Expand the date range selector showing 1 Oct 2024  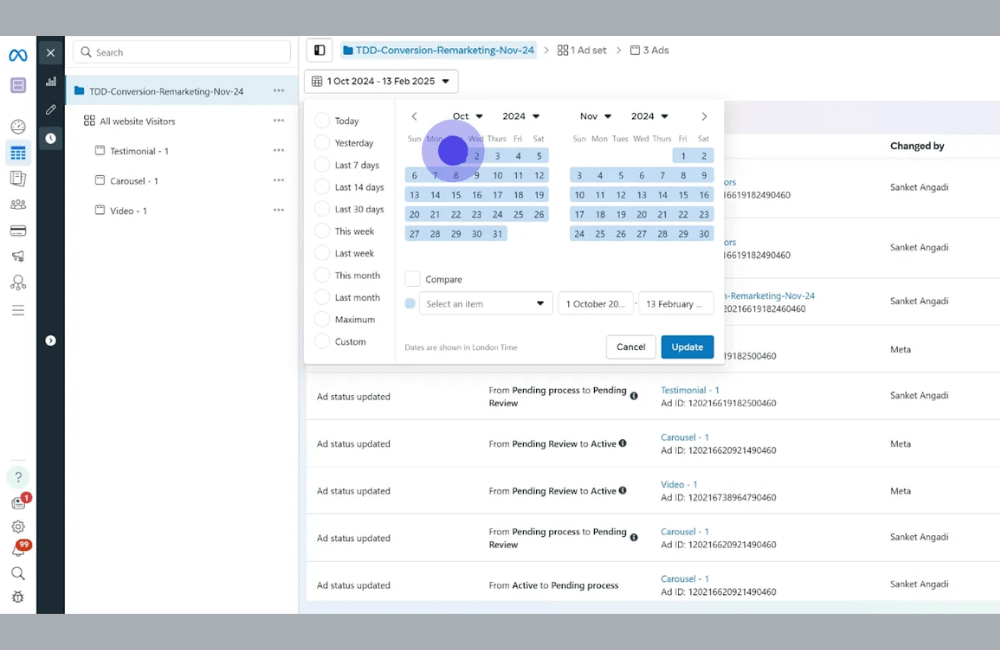[381, 81]
